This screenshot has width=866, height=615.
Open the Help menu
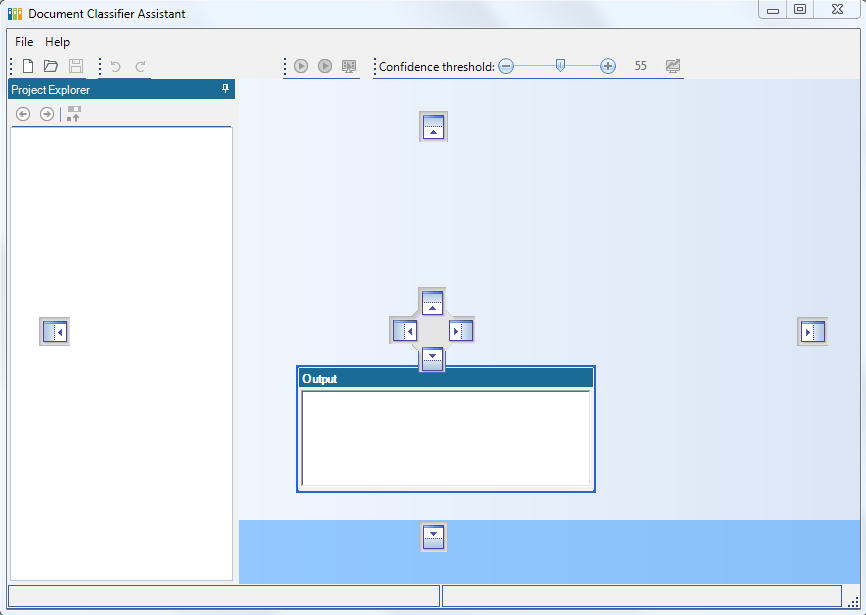(x=57, y=42)
